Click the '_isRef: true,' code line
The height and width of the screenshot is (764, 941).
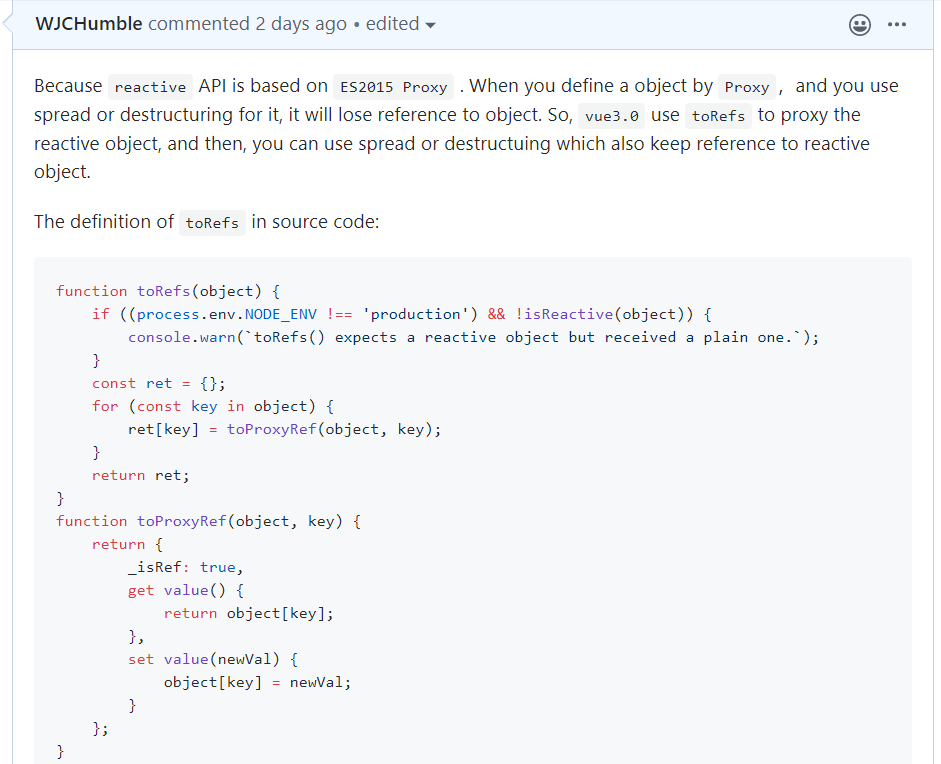pyautogui.click(x=185, y=567)
